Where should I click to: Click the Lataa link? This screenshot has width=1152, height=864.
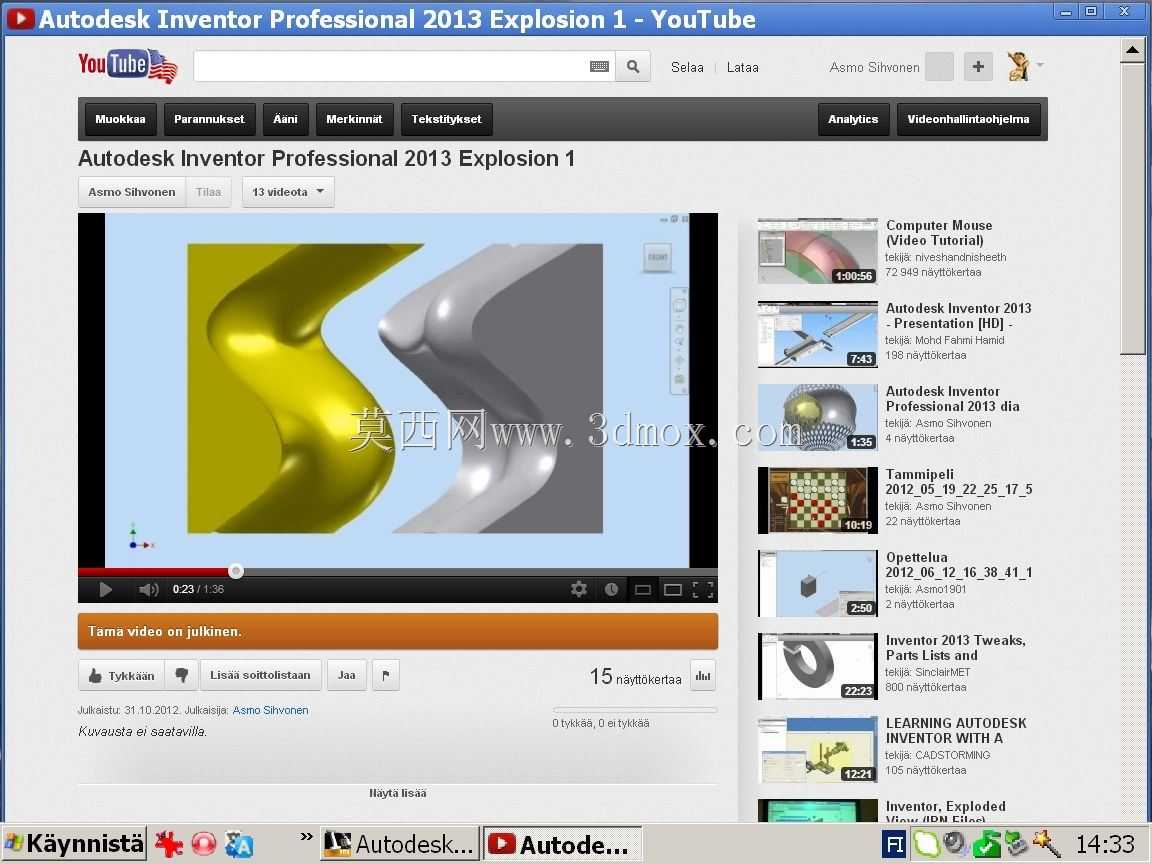coord(743,67)
